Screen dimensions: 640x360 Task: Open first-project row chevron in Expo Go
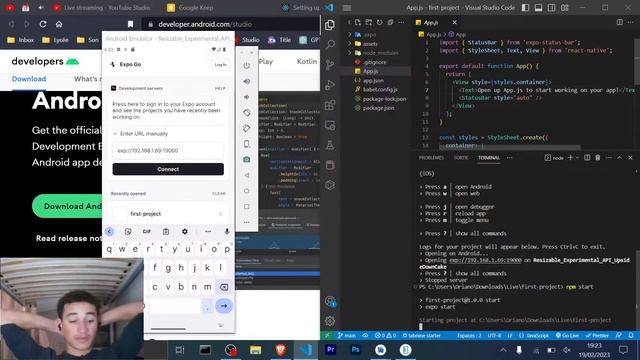click(220, 214)
